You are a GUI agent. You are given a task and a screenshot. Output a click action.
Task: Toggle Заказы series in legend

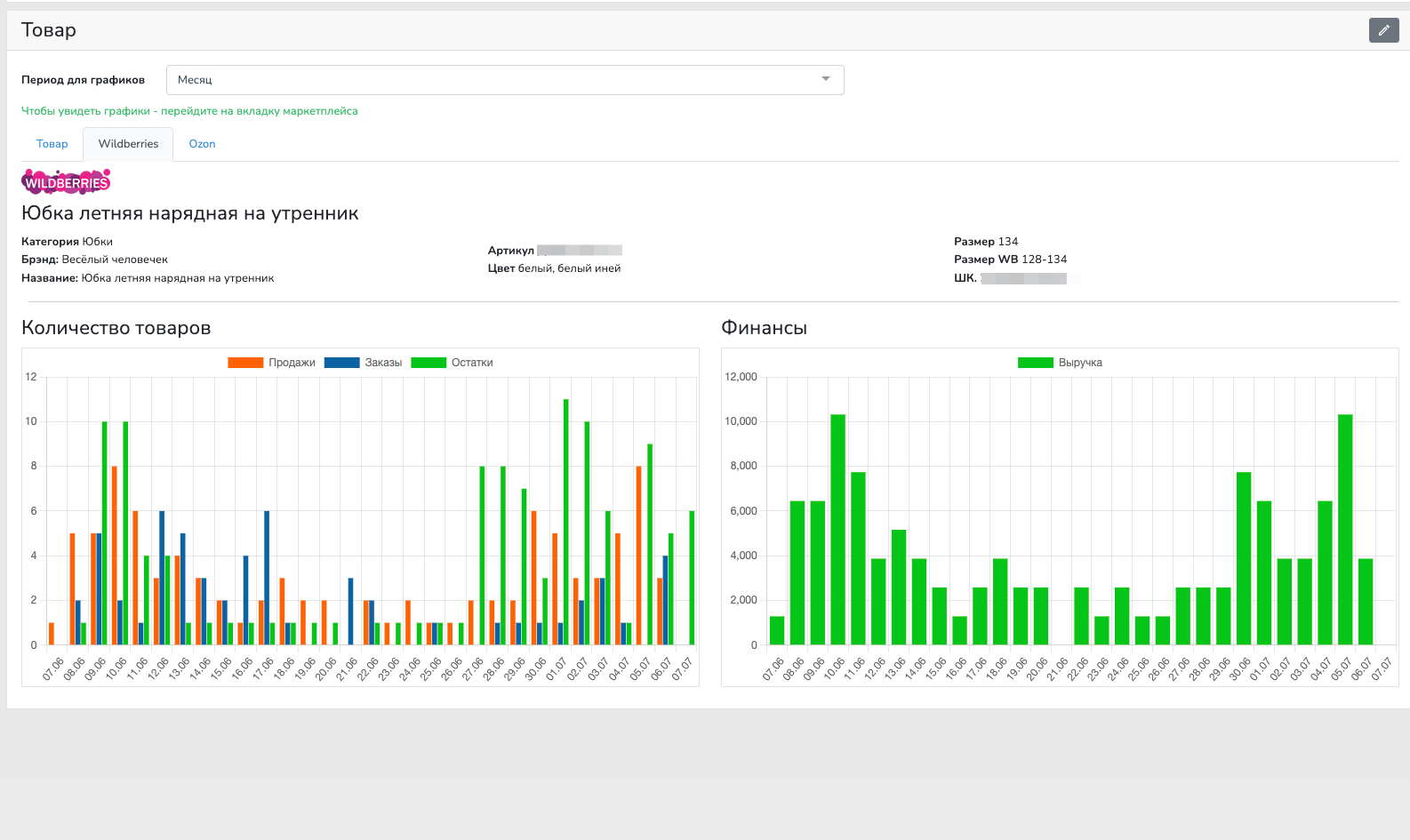point(383,363)
